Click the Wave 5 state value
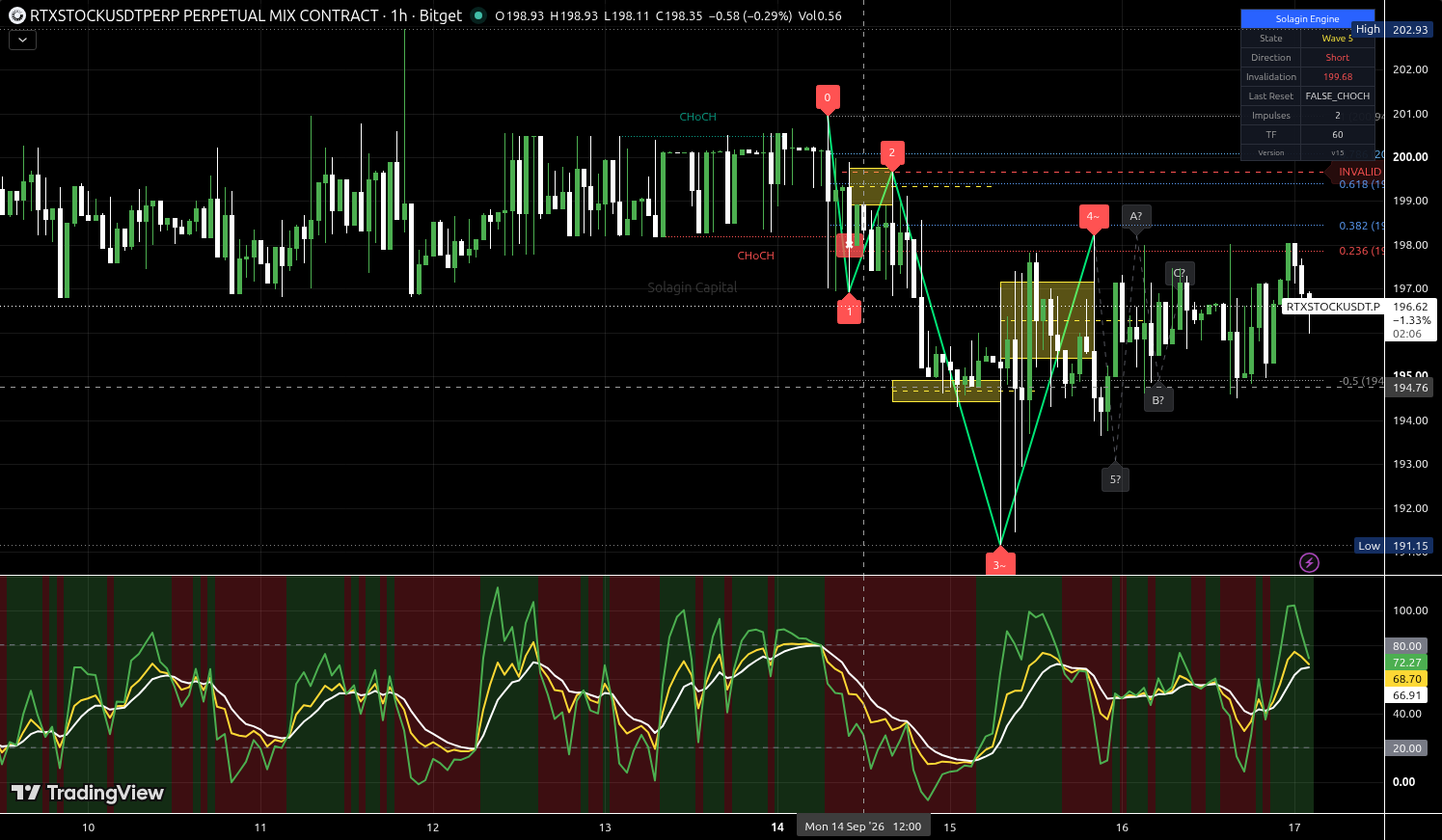 point(1337,39)
